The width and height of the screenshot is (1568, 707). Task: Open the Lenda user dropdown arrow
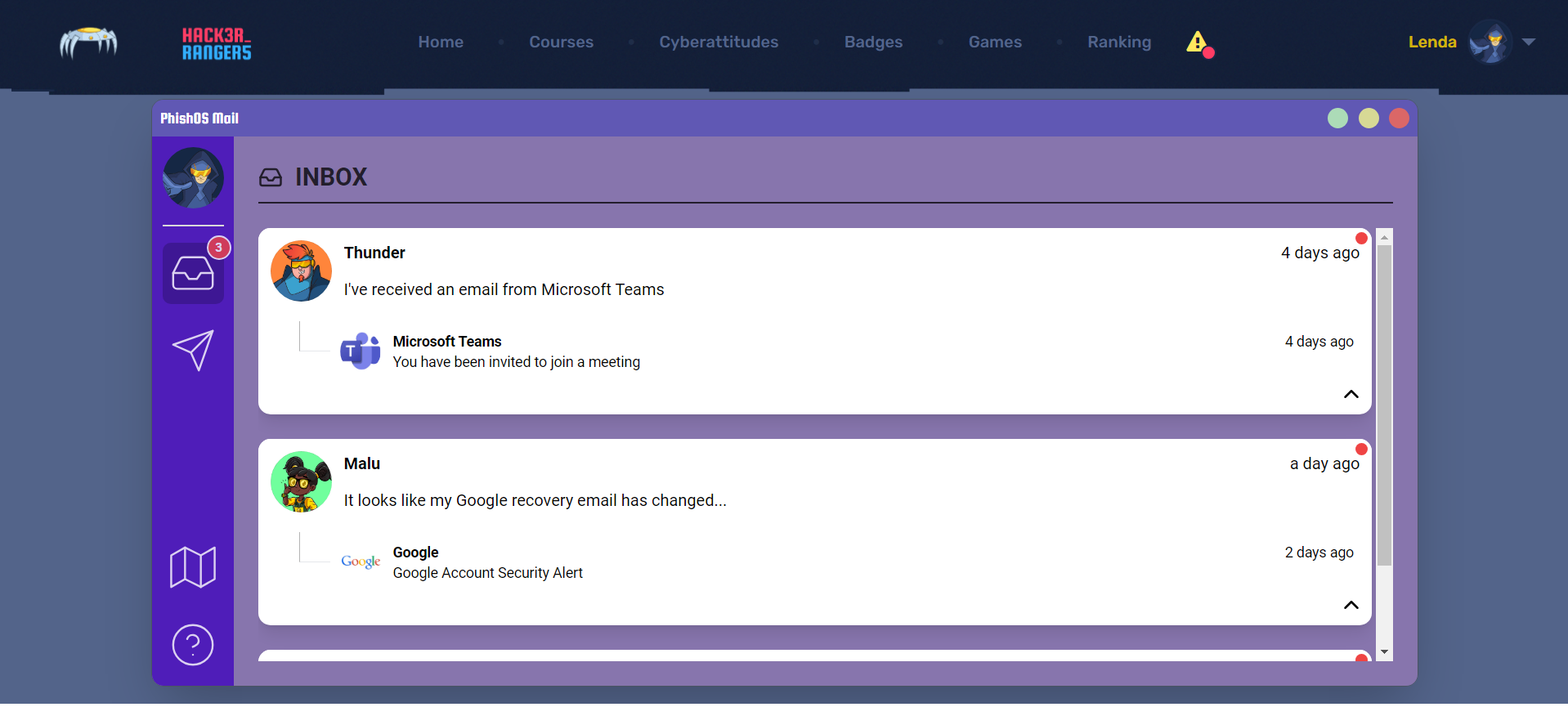point(1528,42)
